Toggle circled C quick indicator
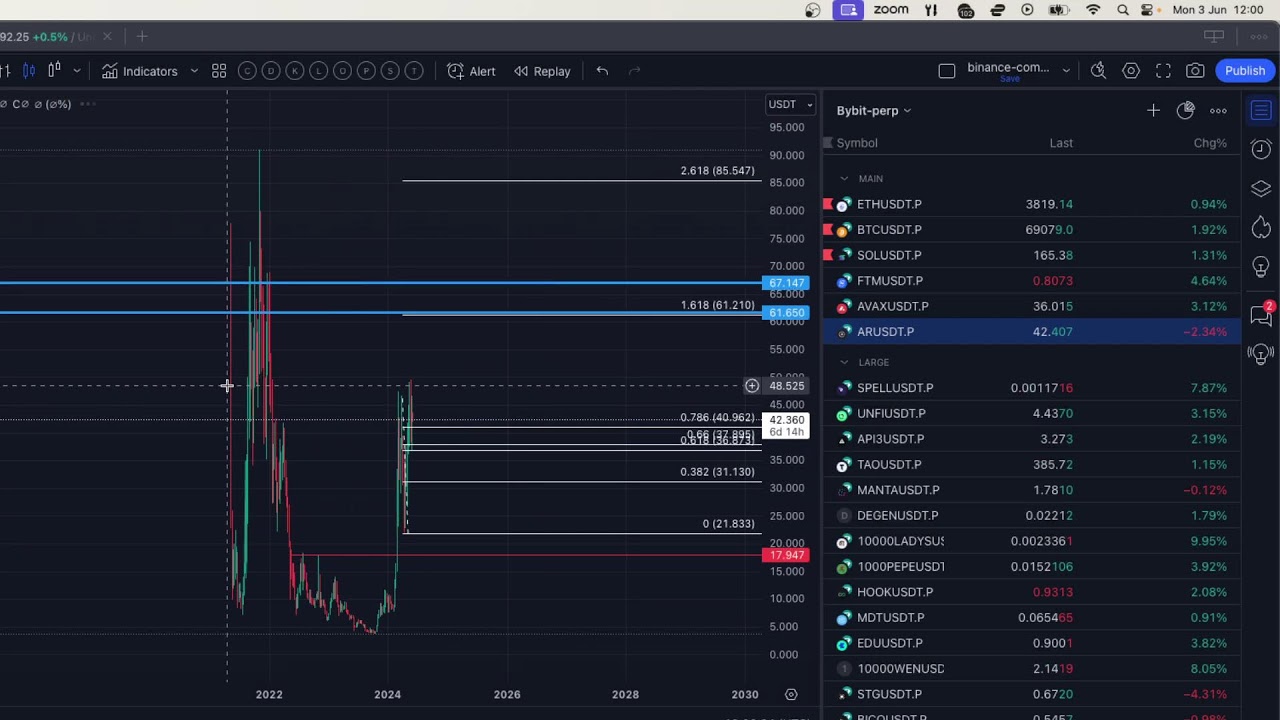 pyautogui.click(x=246, y=71)
